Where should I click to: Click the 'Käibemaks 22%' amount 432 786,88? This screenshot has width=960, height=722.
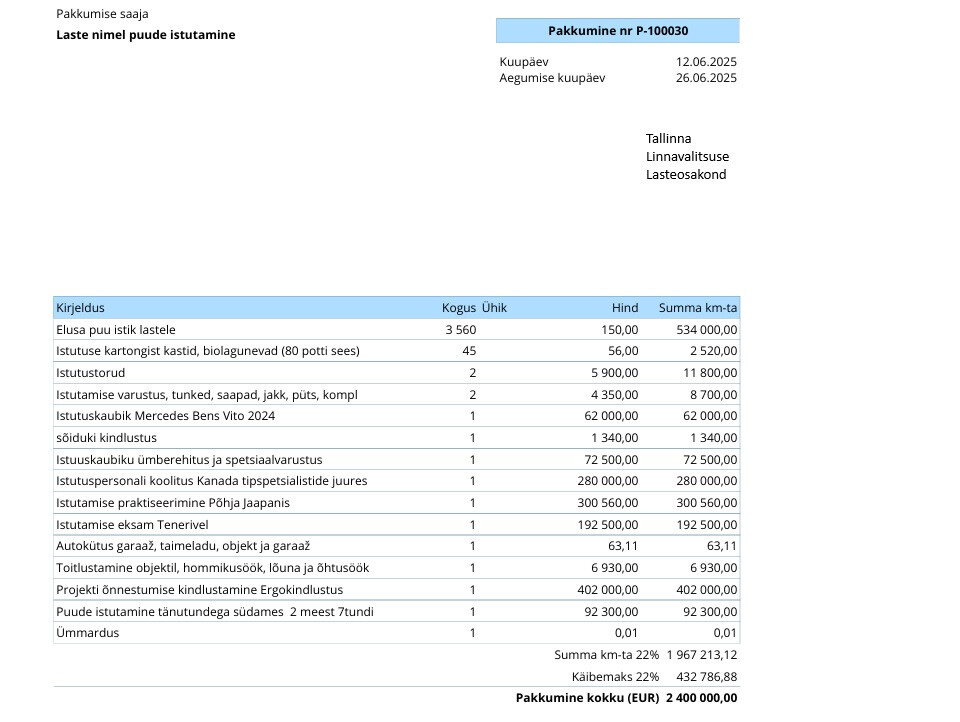pyautogui.click(x=707, y=677)
